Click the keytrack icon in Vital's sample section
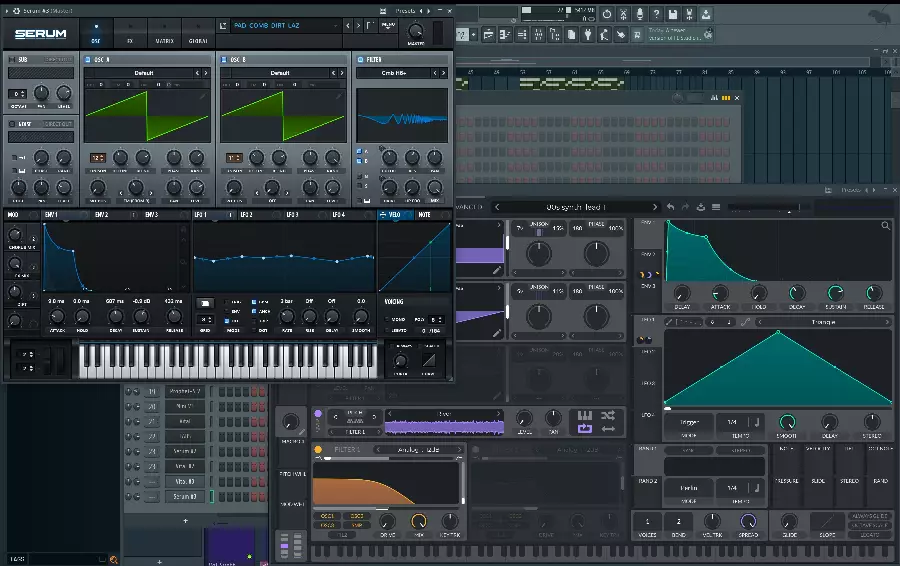Screen dimensions: 900x566 pos(585,415)
